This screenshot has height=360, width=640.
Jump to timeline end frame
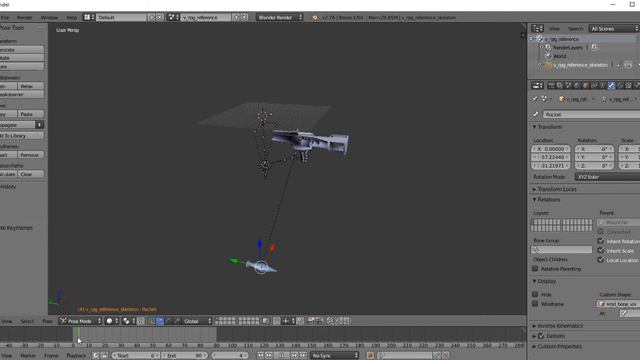pyautogui.click(x=302, y=356)
